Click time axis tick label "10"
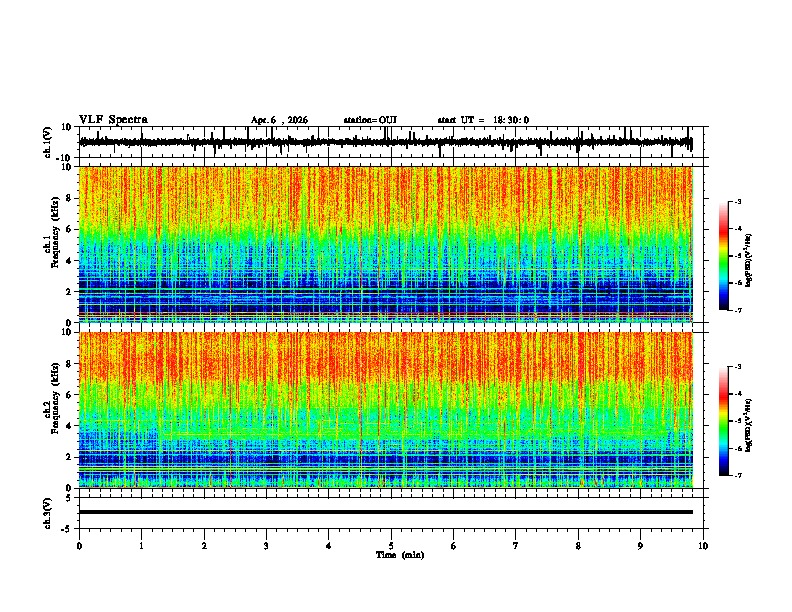The width and height of the screenshot is (792, 612). point(703,546)
